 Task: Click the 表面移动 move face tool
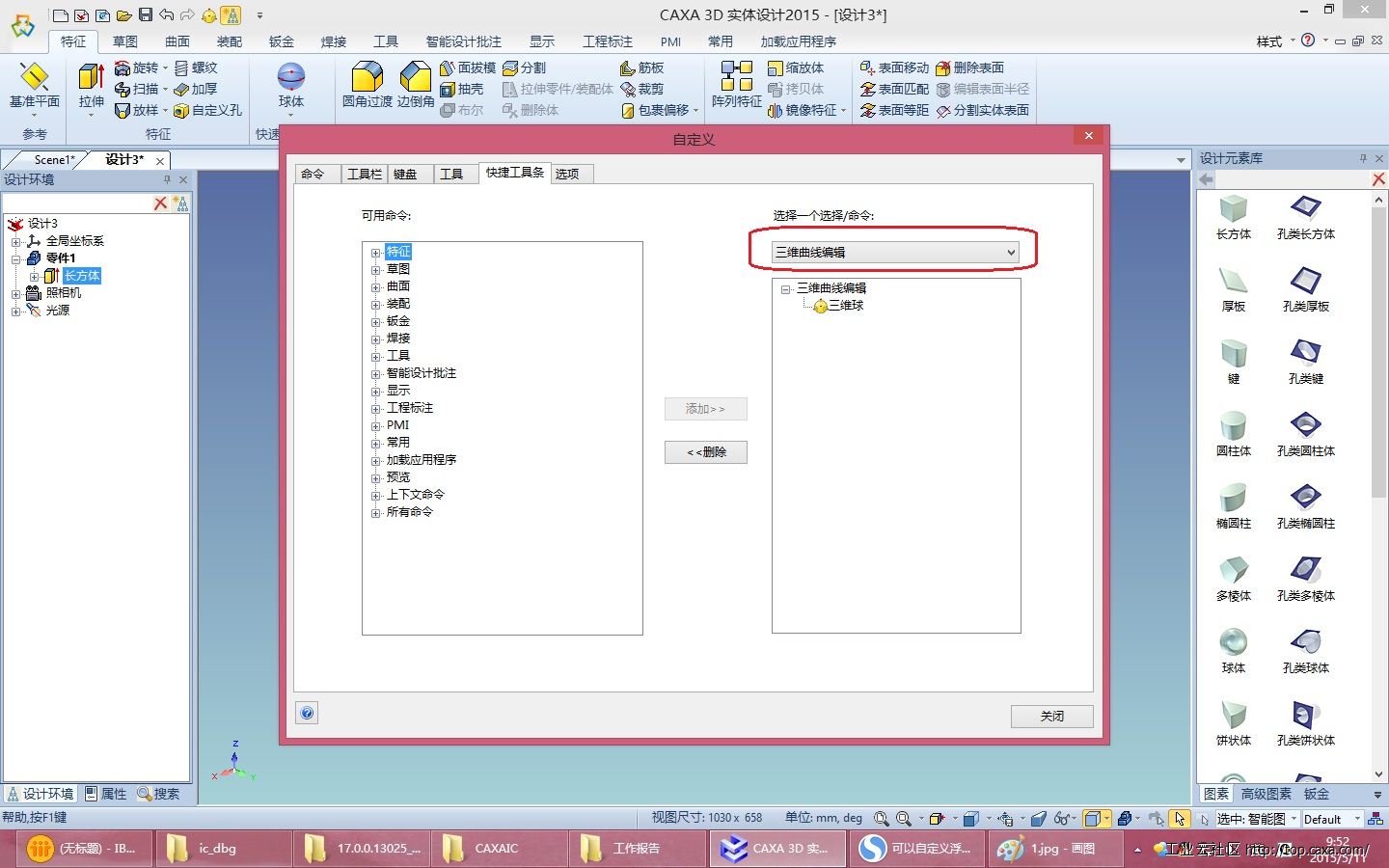894,68
